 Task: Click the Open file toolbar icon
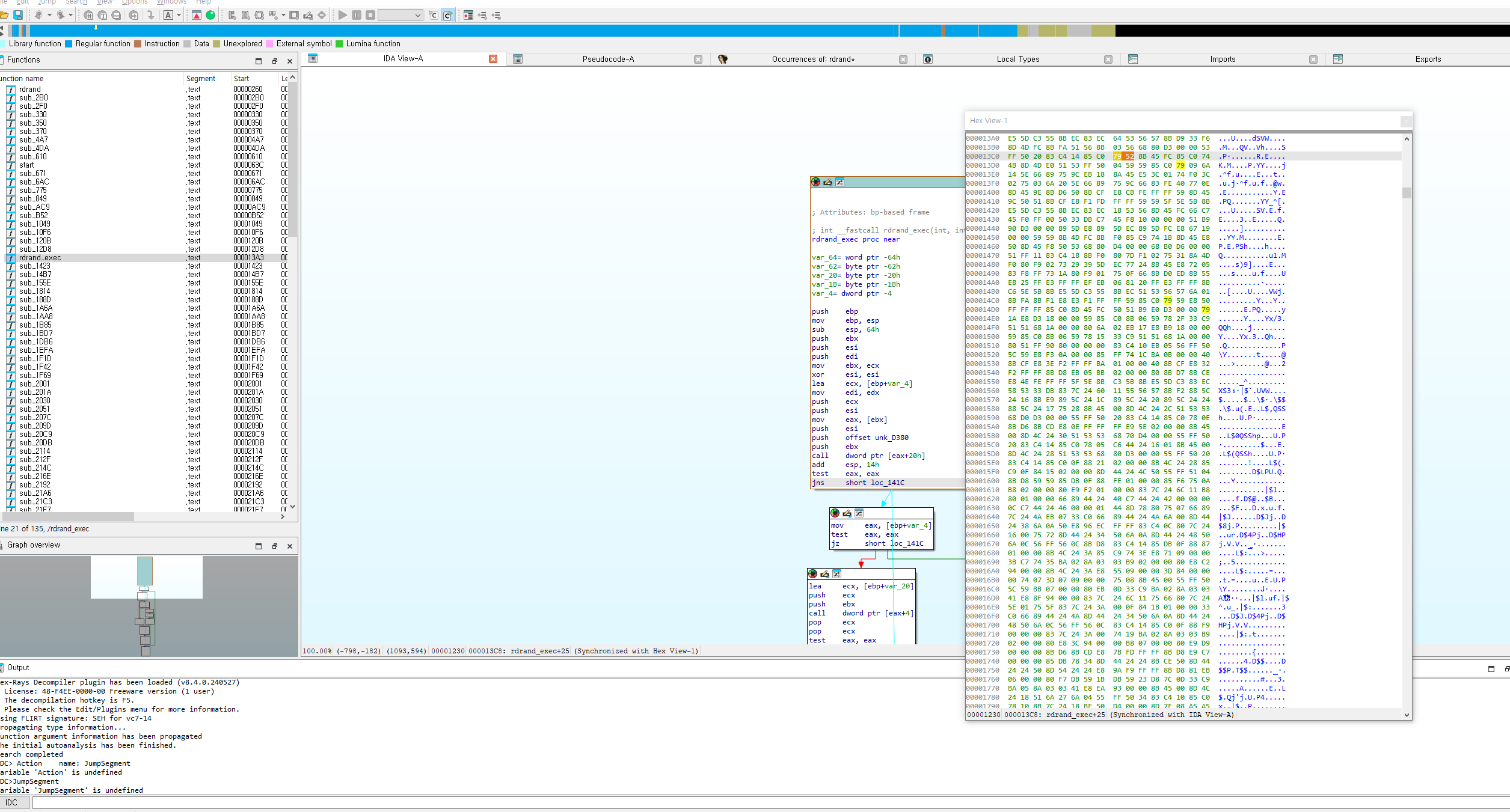4,15
